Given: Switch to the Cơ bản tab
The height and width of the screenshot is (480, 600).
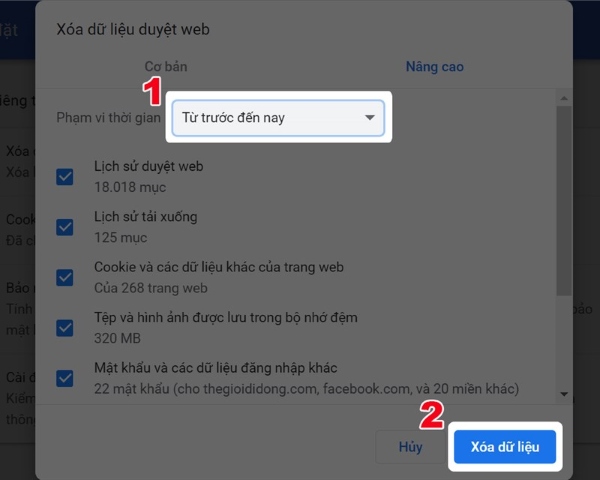Looking at the screenshot, I should tap(166, 67).
